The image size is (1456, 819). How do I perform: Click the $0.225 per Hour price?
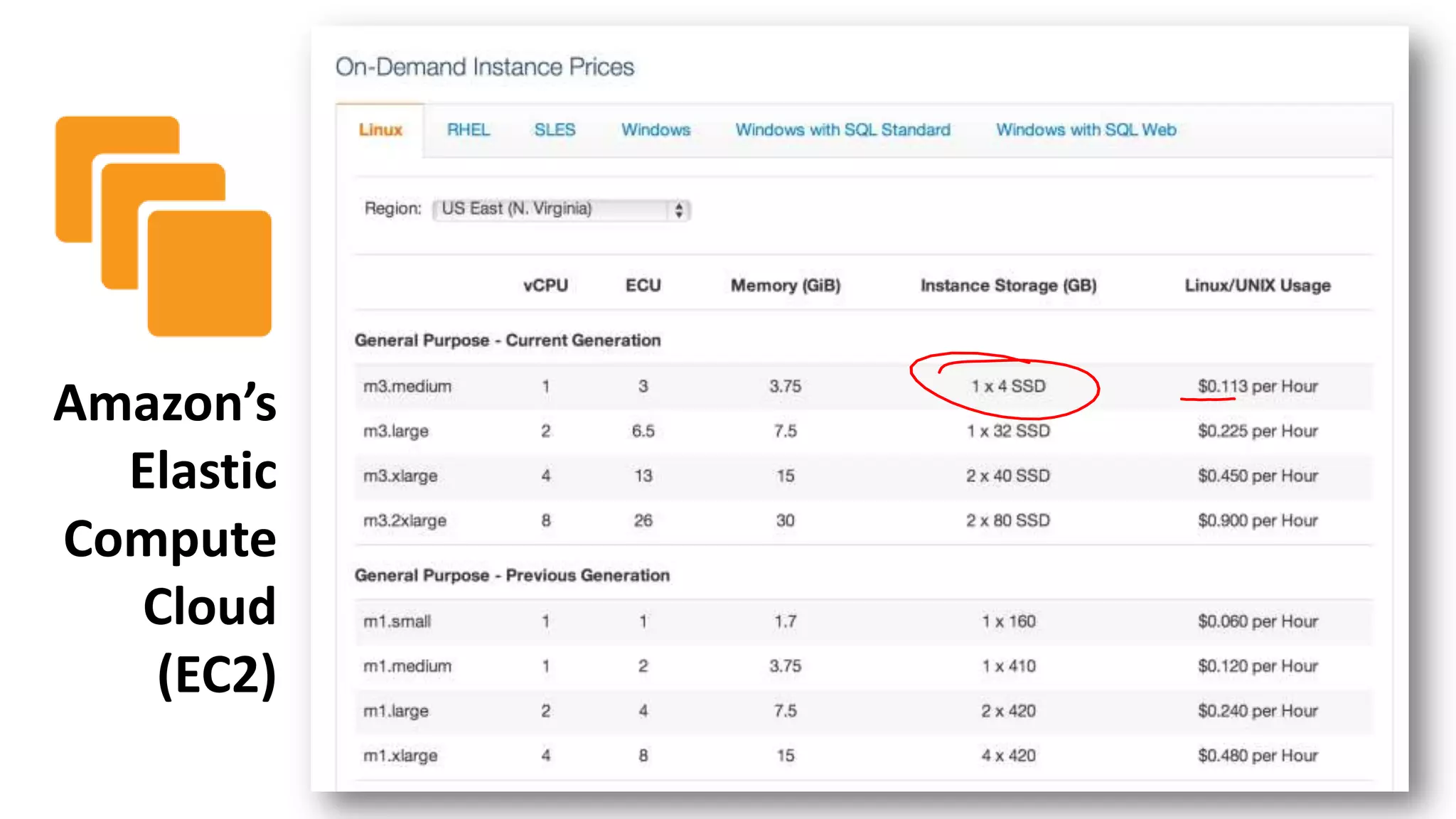click(x=1258, y=432)
